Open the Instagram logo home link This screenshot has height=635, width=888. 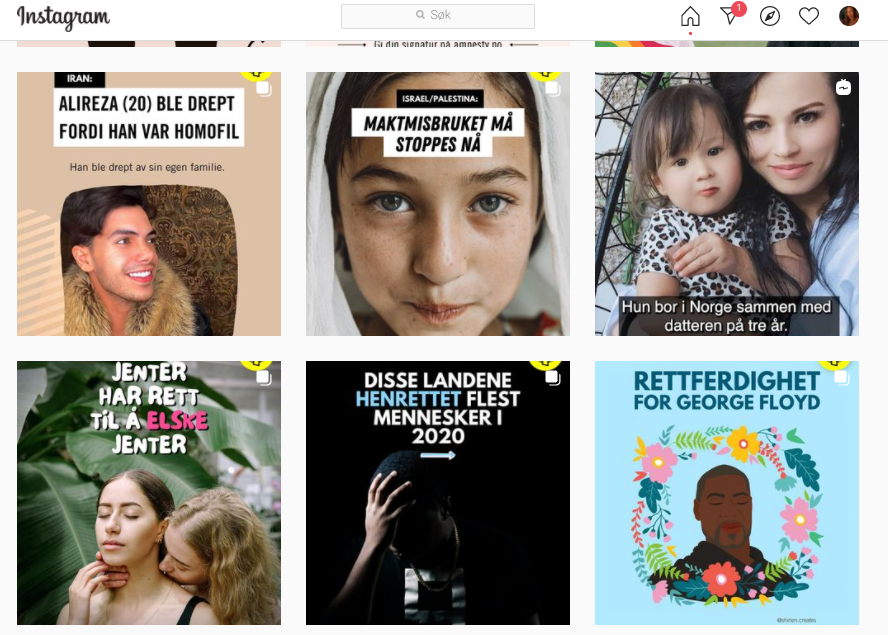pyautogui.click(x=63, y=18)
